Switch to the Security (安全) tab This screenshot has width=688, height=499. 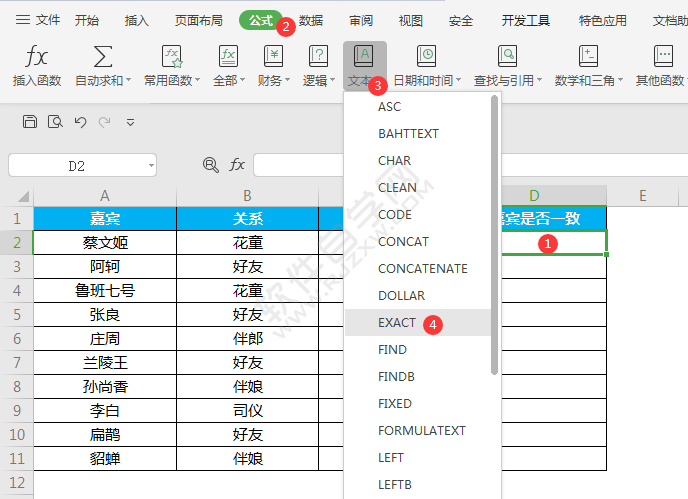(x=461, y=20)
